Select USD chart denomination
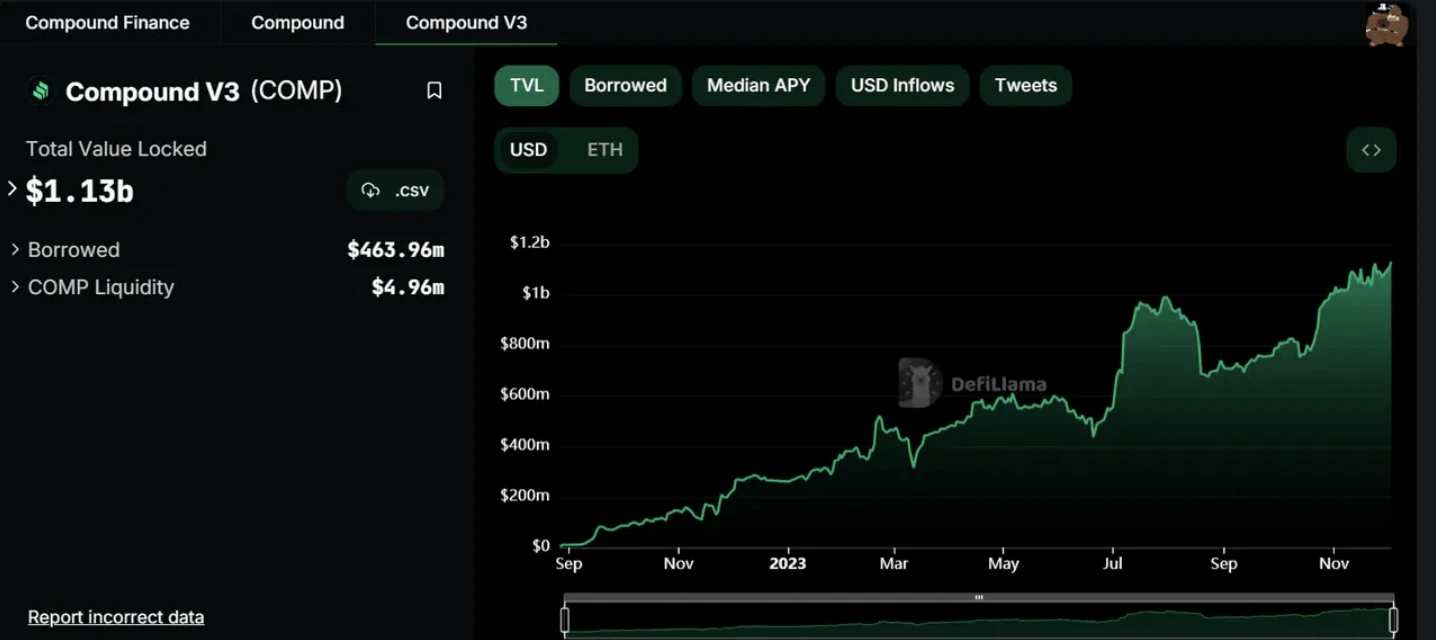This screenshot has width=1436, height=640. (528, 150)
